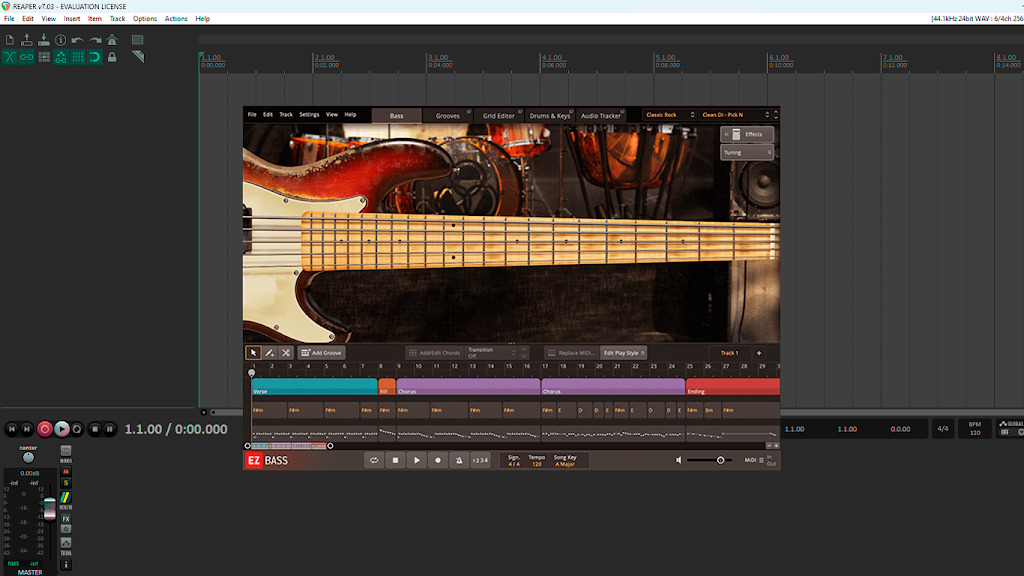The height and width of the screenshot is (576, 1024).
Task: Click the Add/Edit Chords button
Action: [434, 353]
